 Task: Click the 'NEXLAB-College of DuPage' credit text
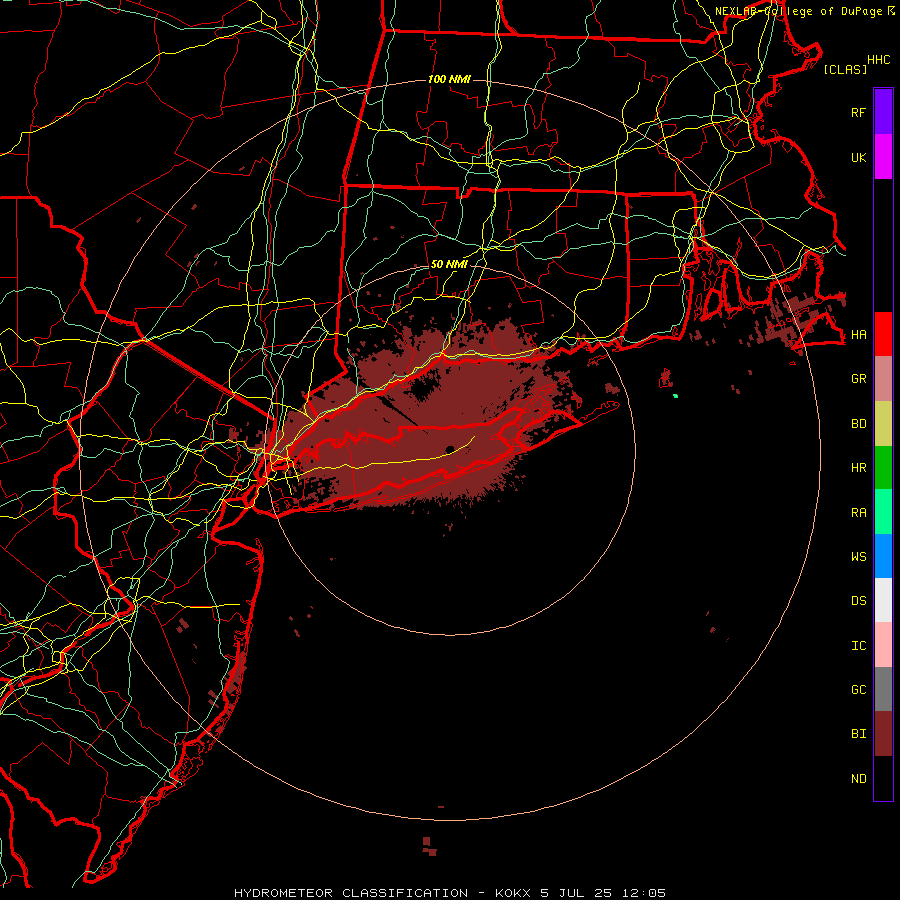797,11
